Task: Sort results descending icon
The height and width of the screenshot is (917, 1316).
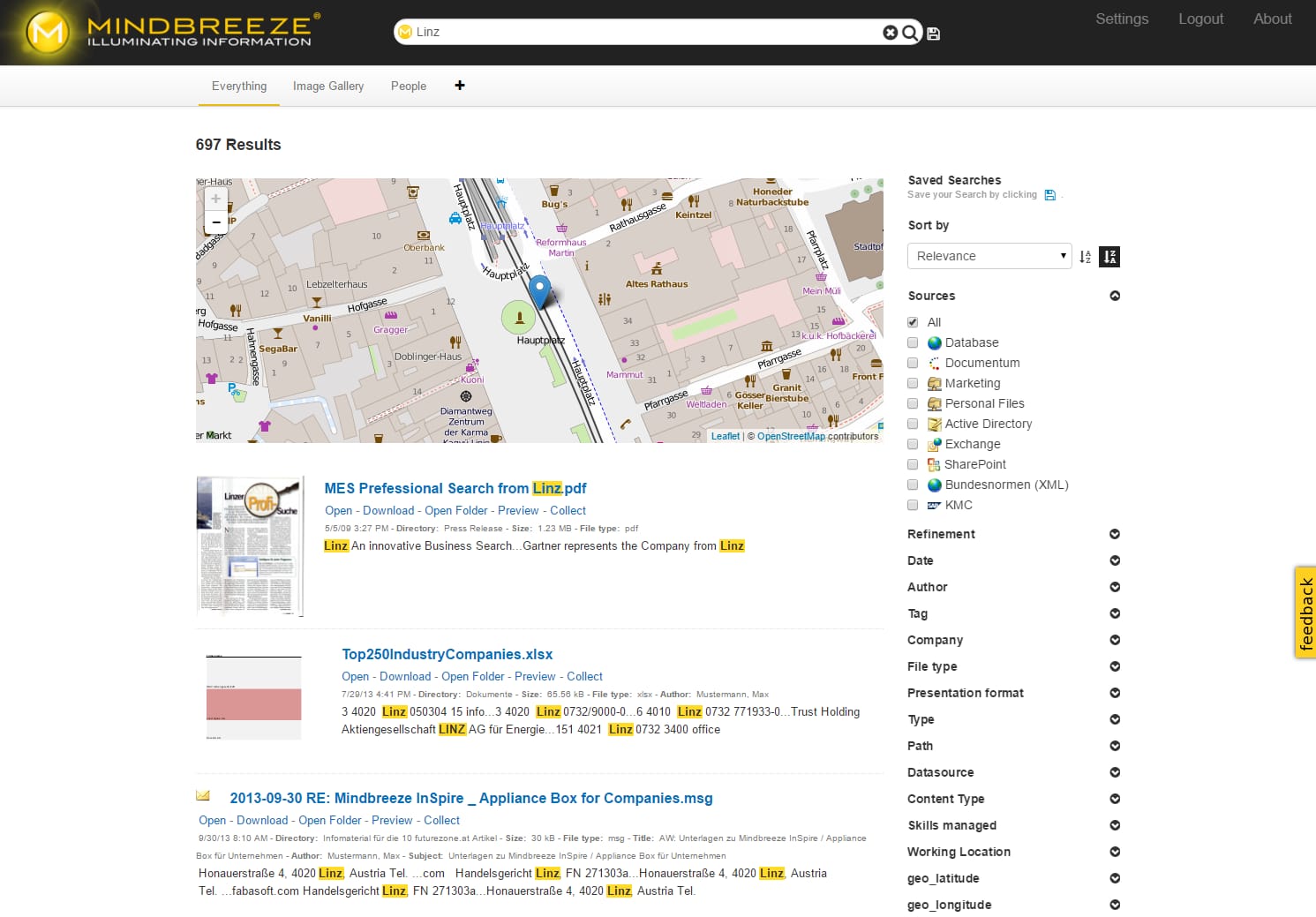Action: click(x=1110, y=257)
